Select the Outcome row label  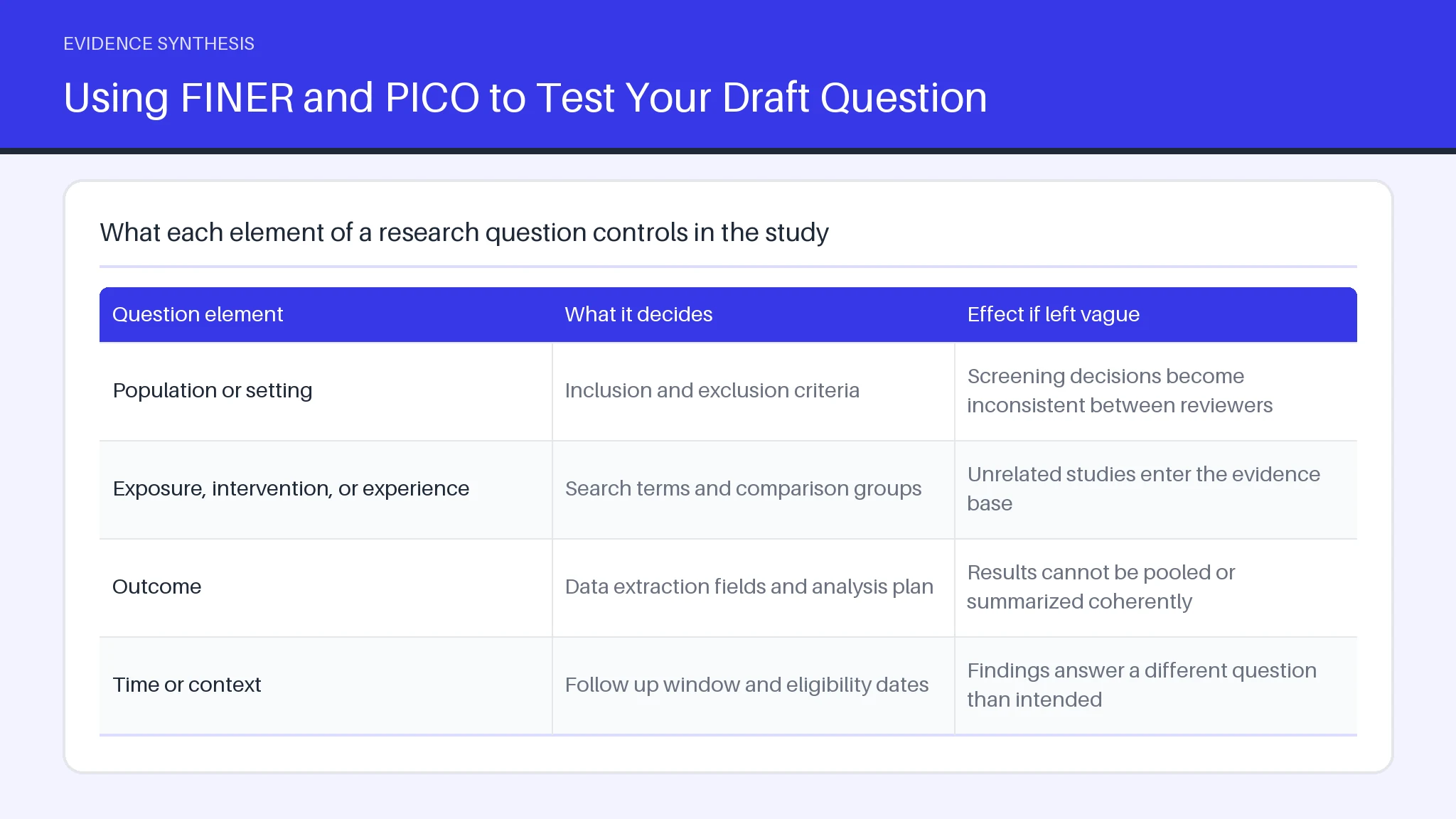pyautogui.click(x=156, y=587)
